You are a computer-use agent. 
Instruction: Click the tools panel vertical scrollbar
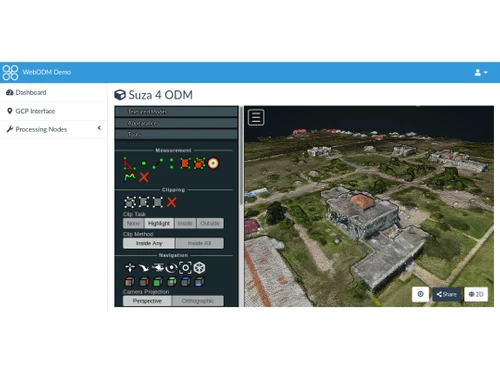coord(241,155)
